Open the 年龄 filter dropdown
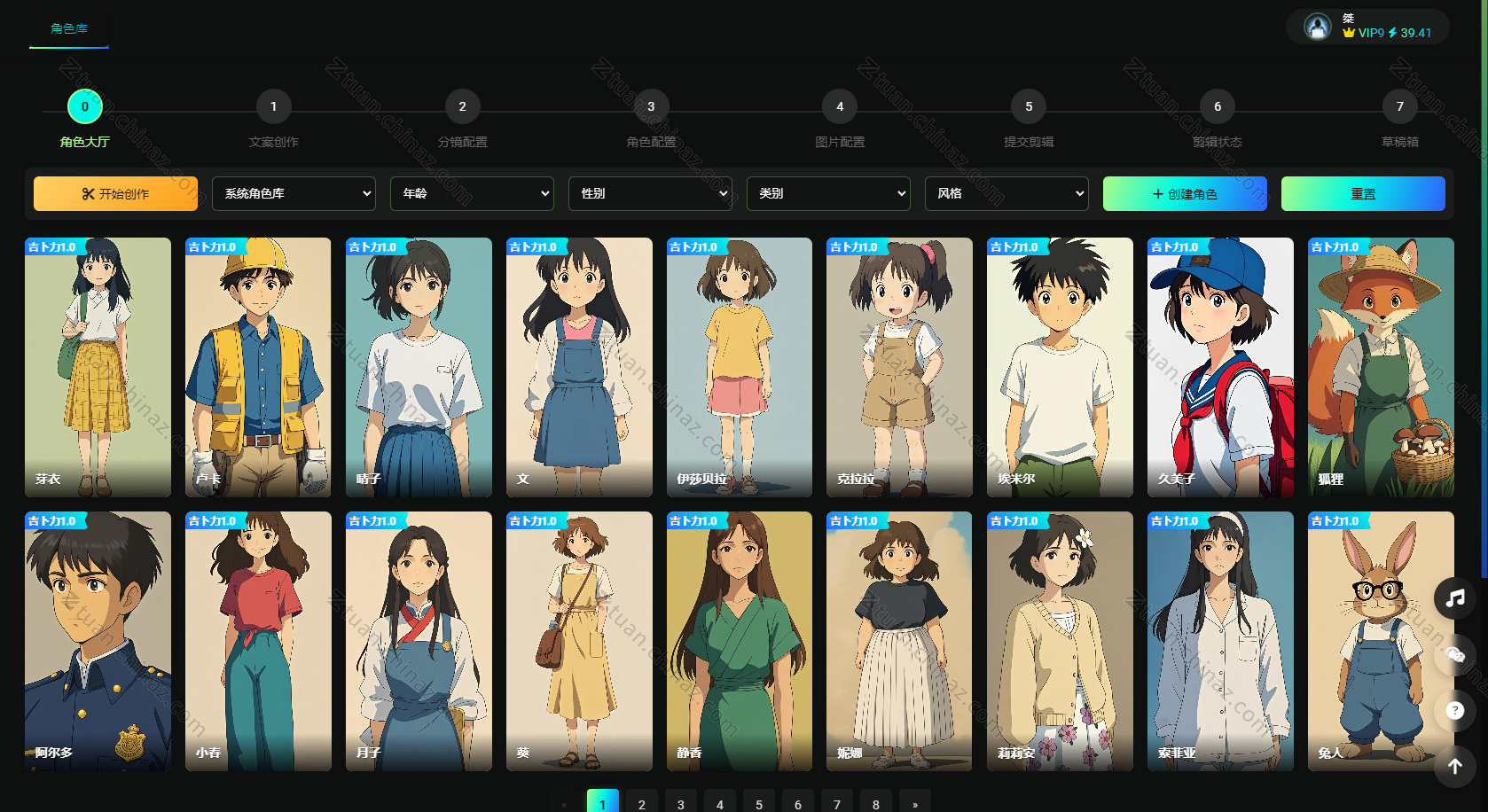The height and width of the screenshot is (812, 1488). [472, 193]
